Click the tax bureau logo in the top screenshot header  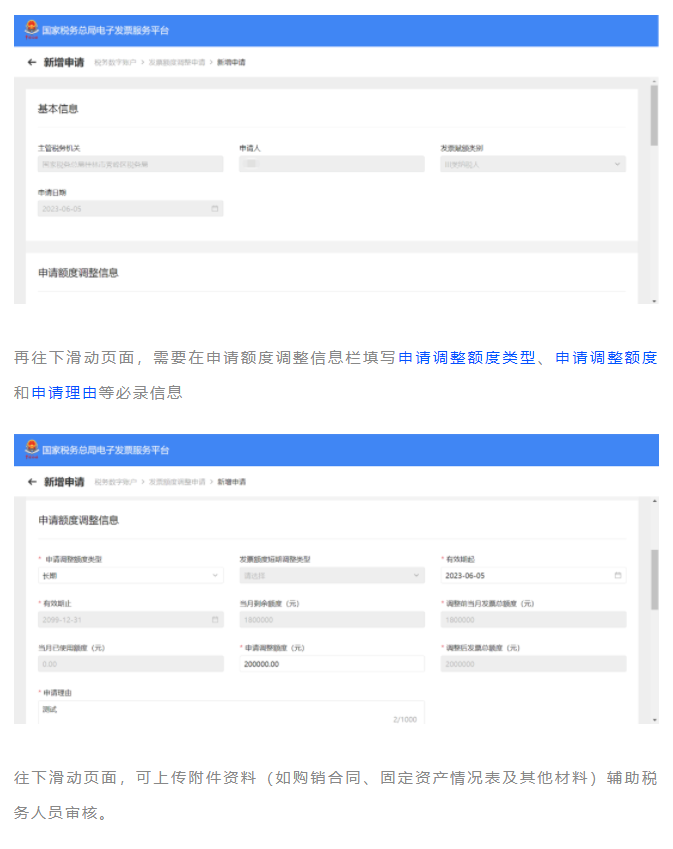tap(31, 31)
